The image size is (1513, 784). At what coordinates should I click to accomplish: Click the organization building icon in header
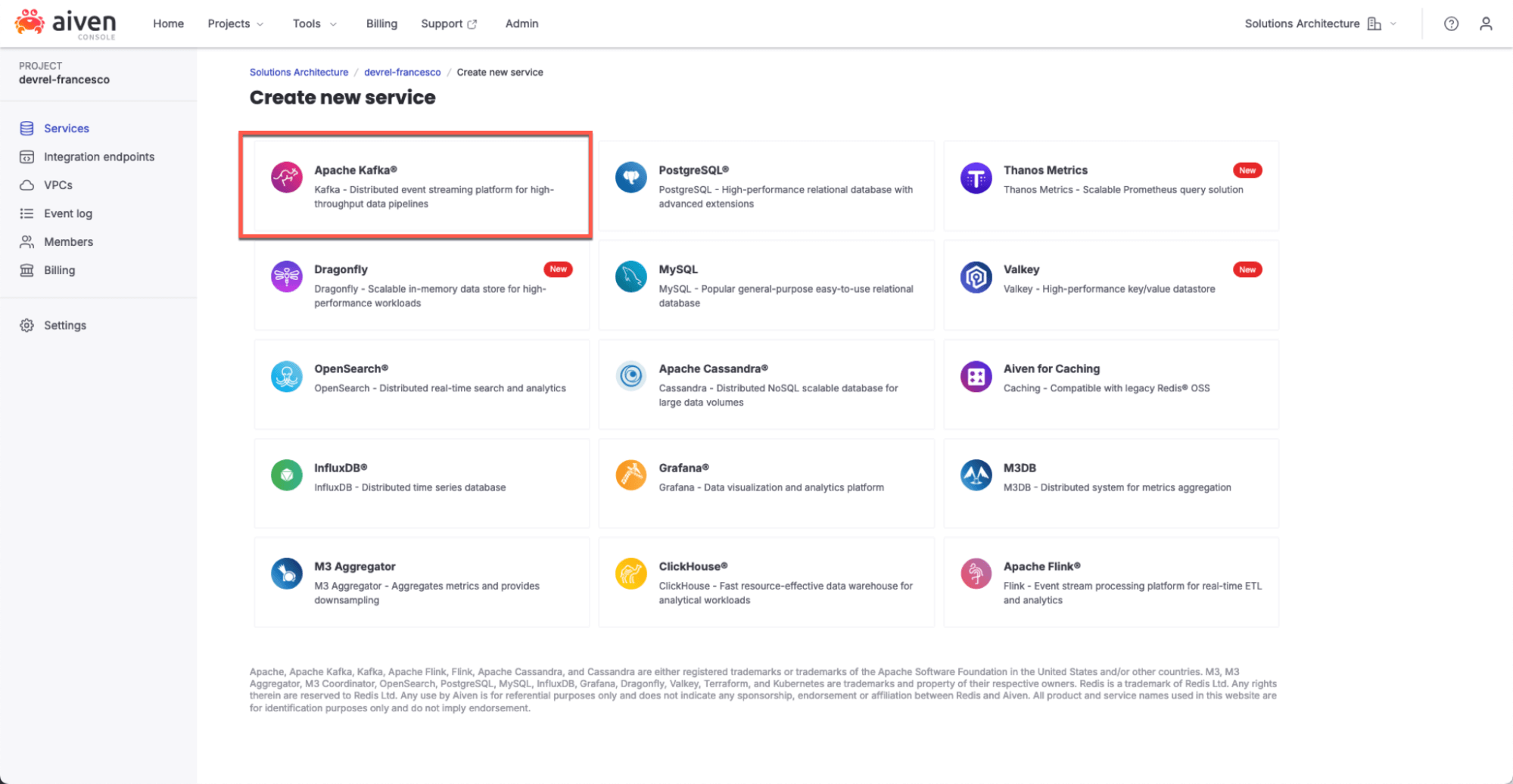pyautogui.click(x=1374, y=23)
